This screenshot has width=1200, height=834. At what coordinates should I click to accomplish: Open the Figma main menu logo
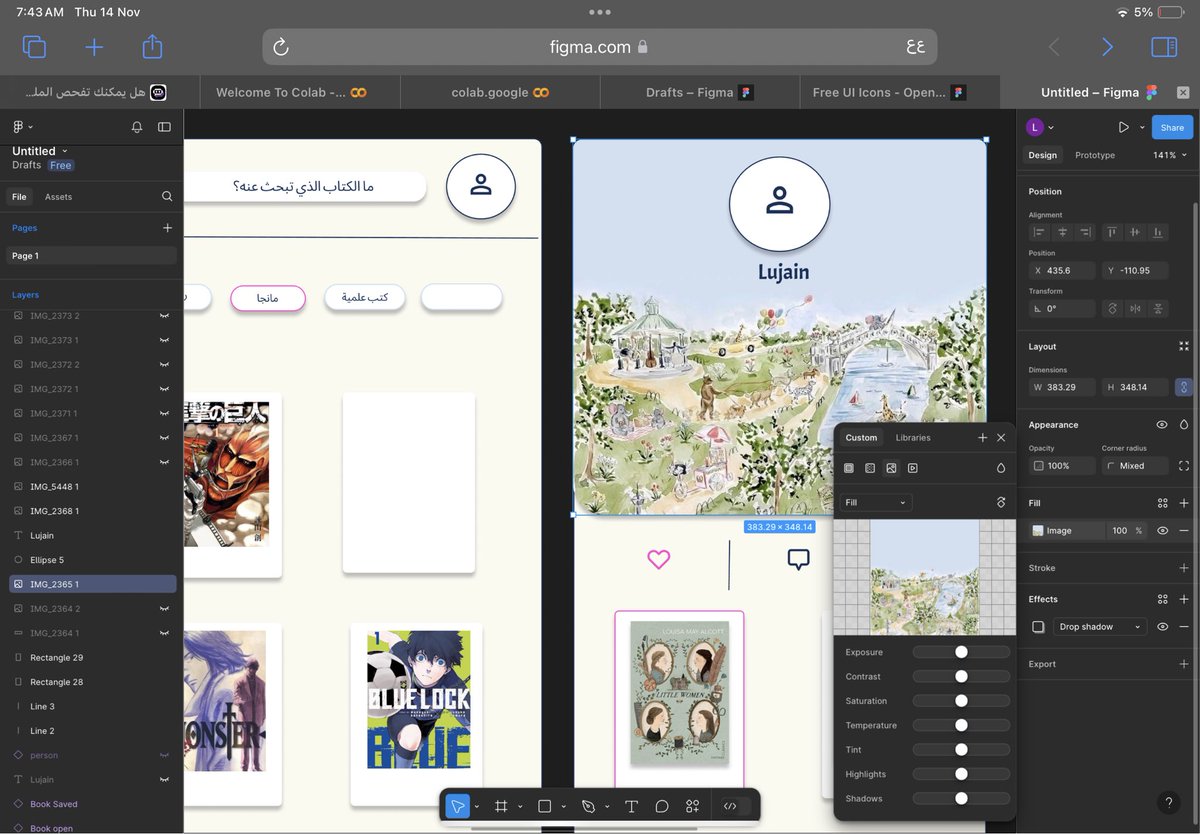pyautogui.click(x=18, y=127)
